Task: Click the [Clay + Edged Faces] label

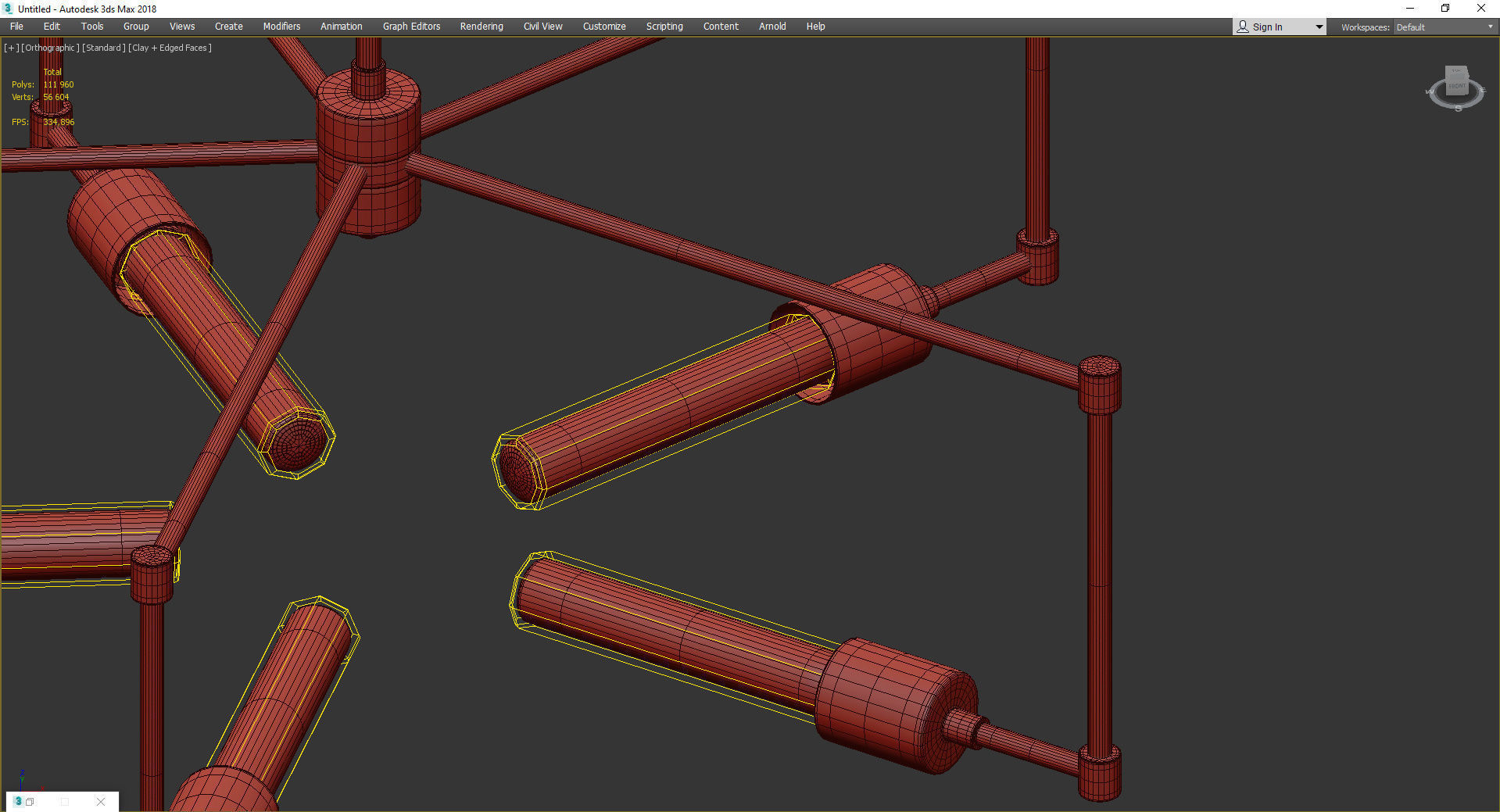Action: (x=170, y=48)
